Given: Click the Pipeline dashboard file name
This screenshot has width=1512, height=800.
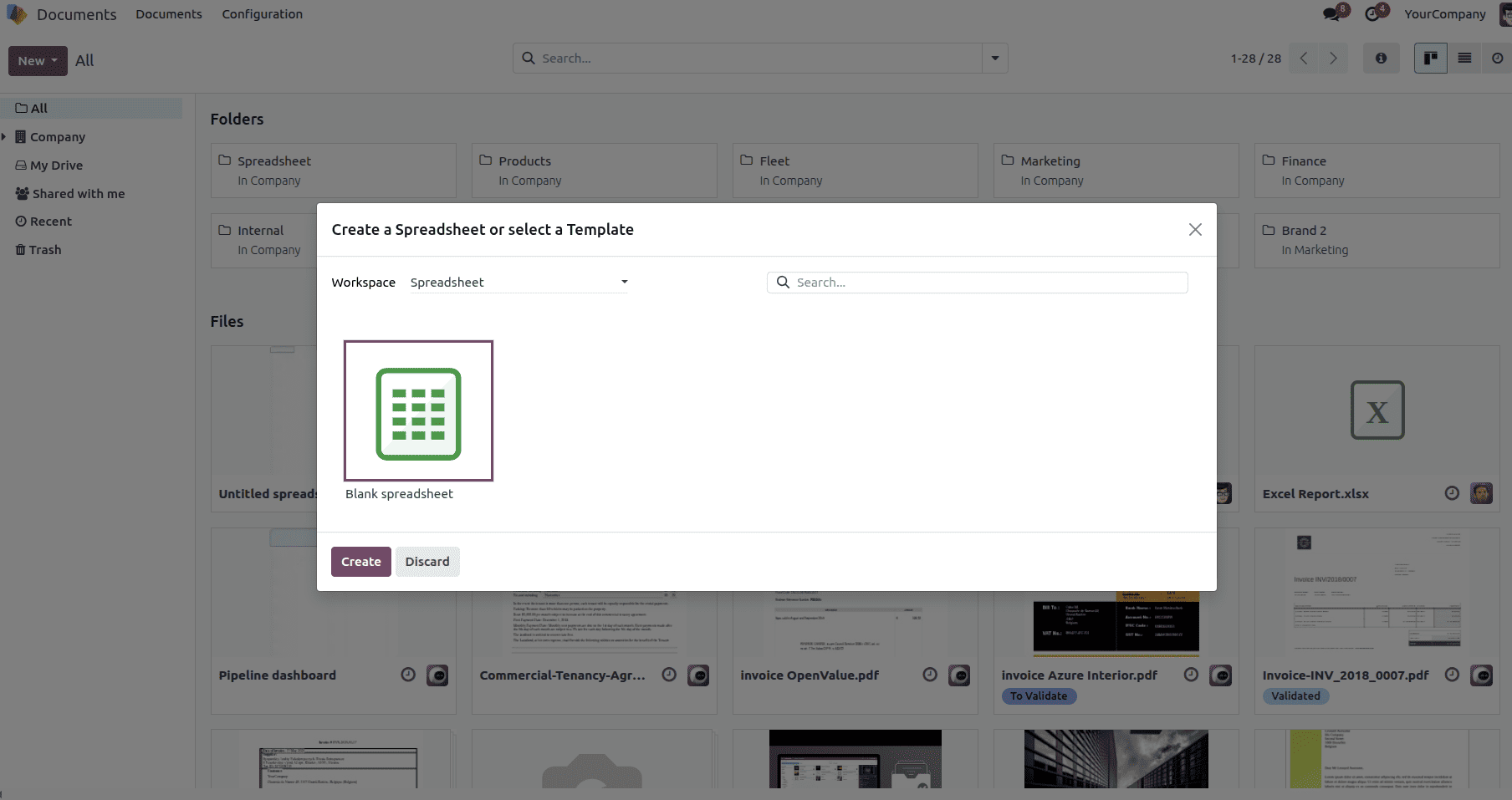Looking at the screenshot, I should 278,675.
